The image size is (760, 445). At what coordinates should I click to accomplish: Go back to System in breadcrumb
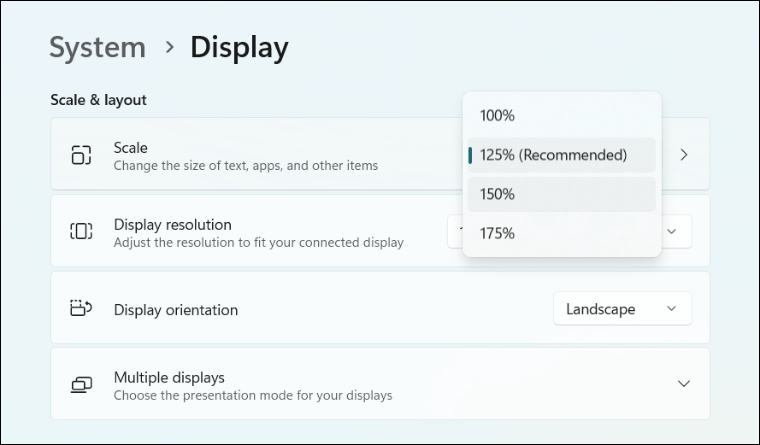click(x=97, y=47)
